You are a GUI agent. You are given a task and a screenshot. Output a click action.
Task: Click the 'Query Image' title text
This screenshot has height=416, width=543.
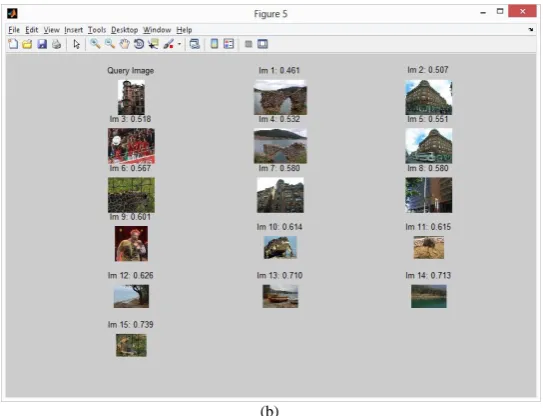click(131, 71)
